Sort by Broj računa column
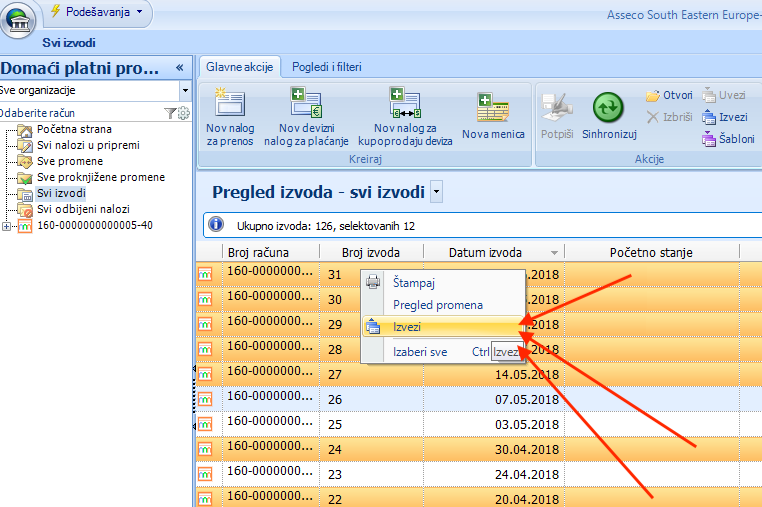The image size is (762, 507). (x=271, y=252)
